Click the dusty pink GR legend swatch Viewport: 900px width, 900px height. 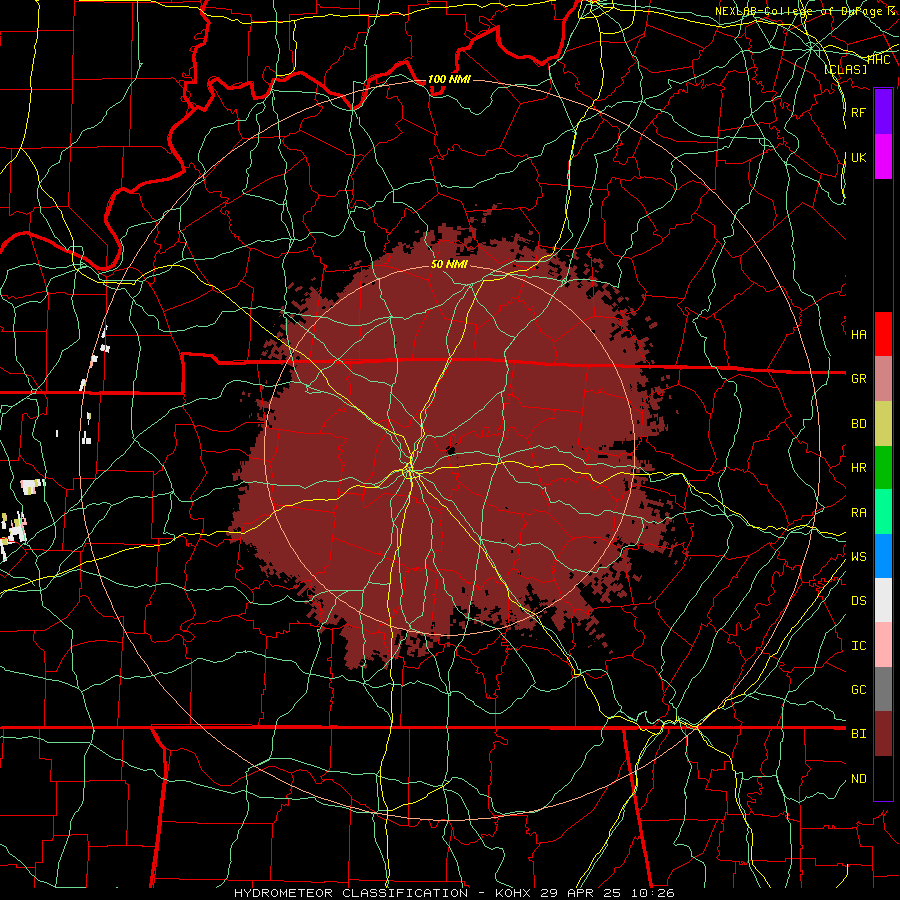883,379
